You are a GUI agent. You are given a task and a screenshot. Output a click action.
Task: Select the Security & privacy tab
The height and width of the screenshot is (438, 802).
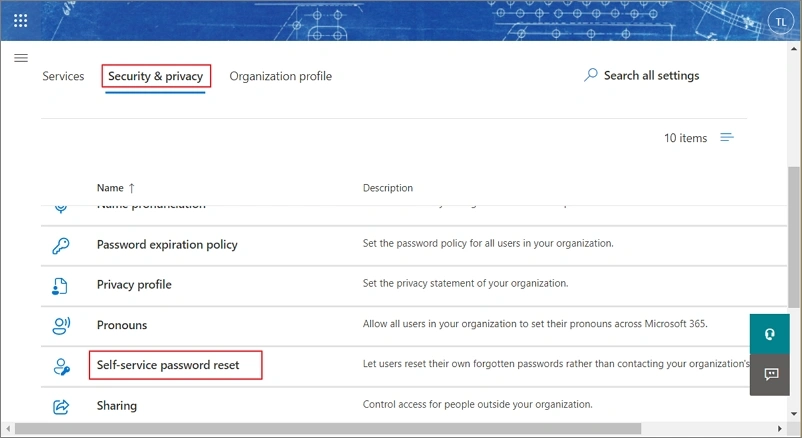(155, 76)
